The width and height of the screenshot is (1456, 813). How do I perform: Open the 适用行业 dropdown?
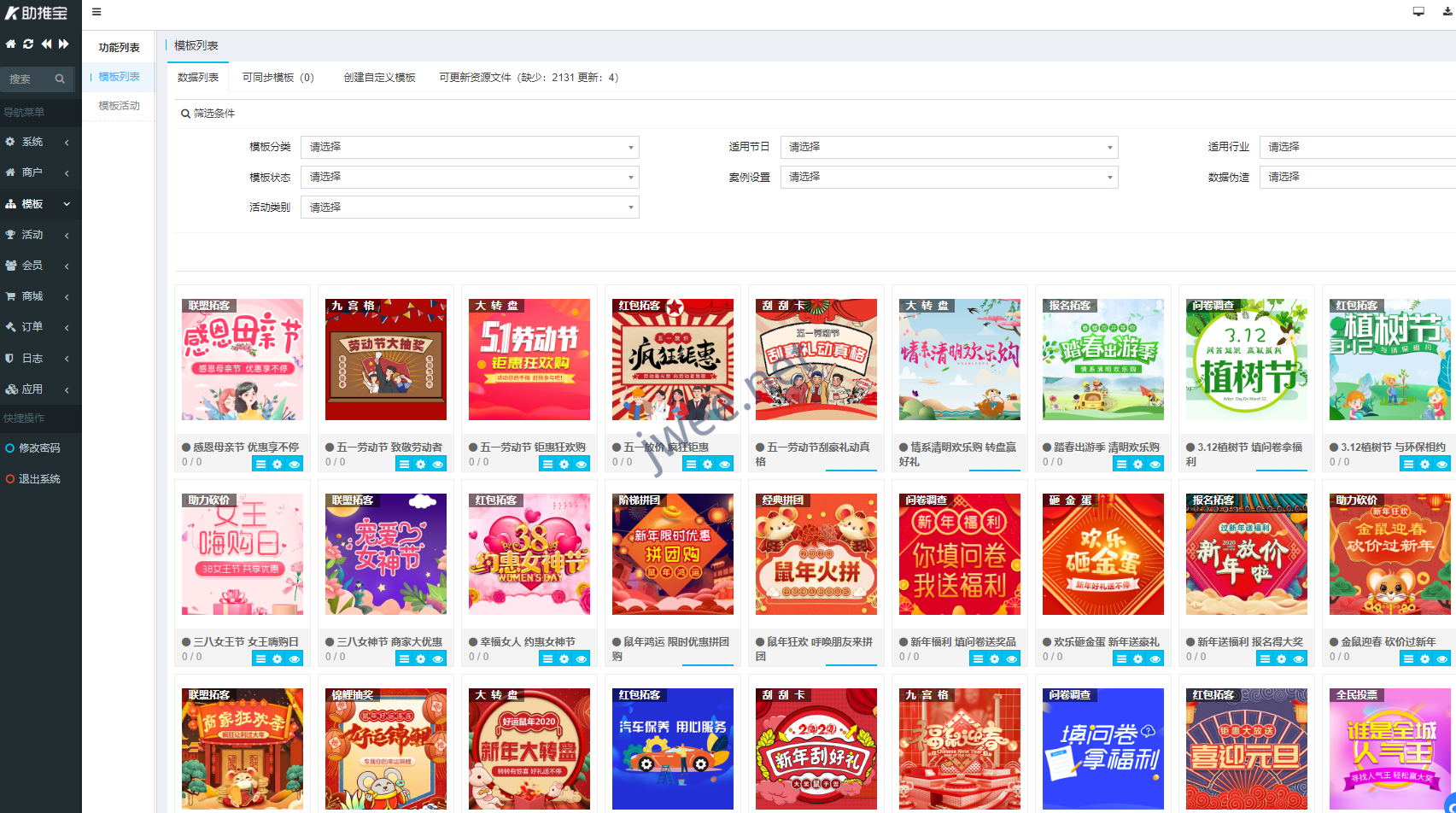1358,147
